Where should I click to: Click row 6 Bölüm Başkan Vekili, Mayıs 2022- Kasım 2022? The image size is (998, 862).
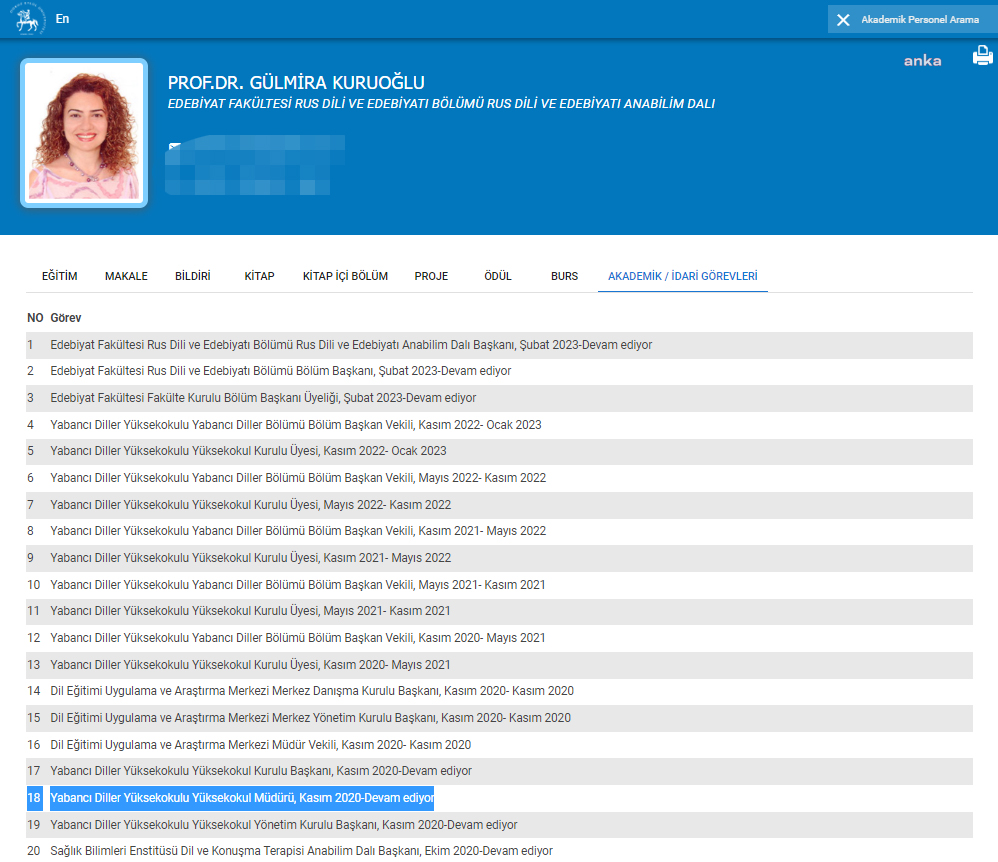click(x=499, y=478)
